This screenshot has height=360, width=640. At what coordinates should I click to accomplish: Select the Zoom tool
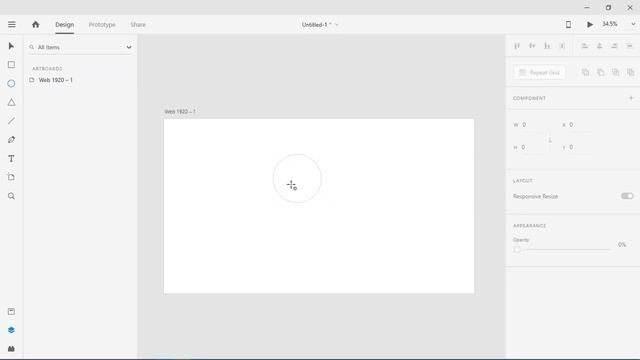coord(11,196)
